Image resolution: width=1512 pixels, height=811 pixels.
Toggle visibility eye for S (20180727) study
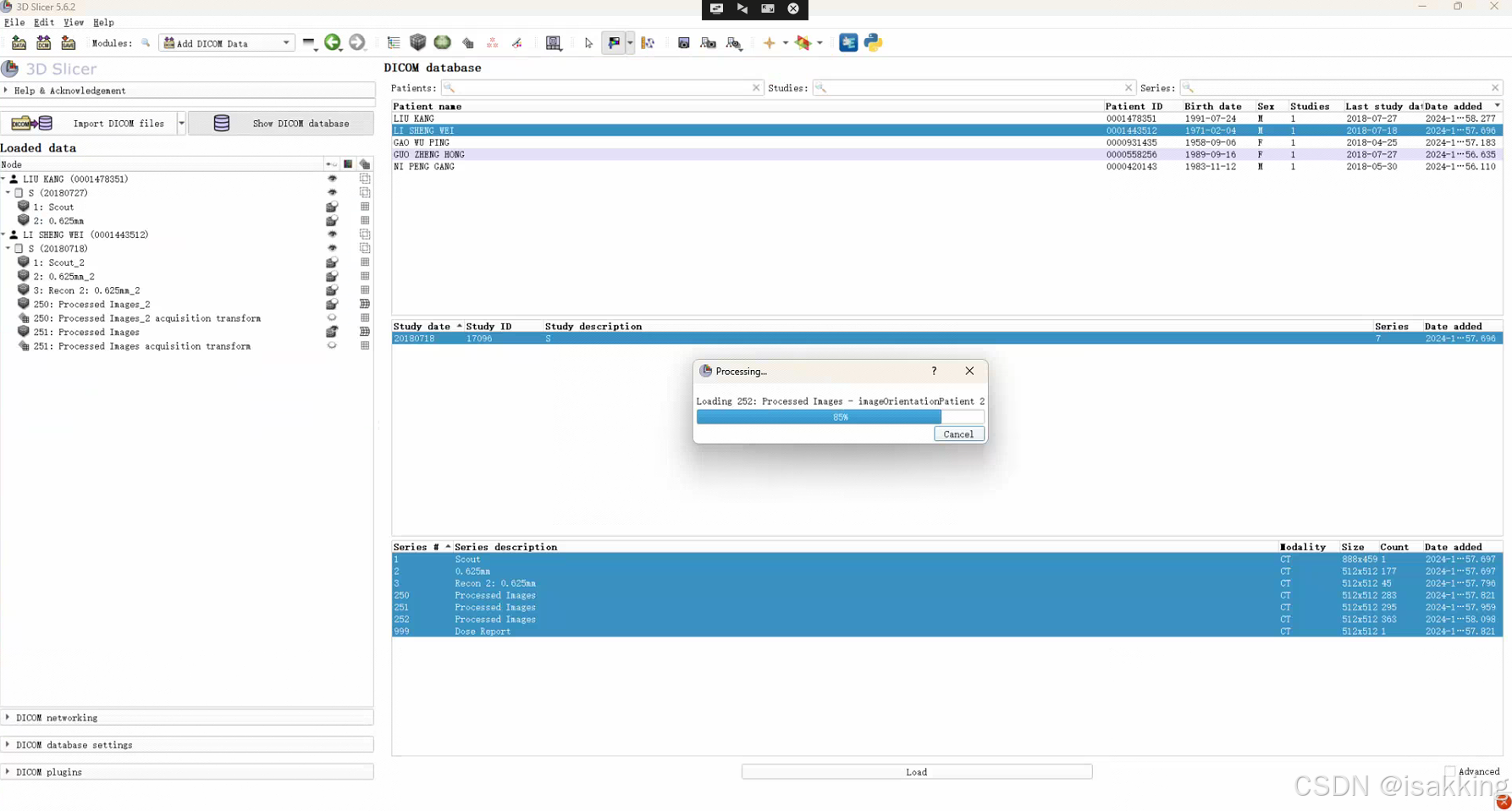332,193
